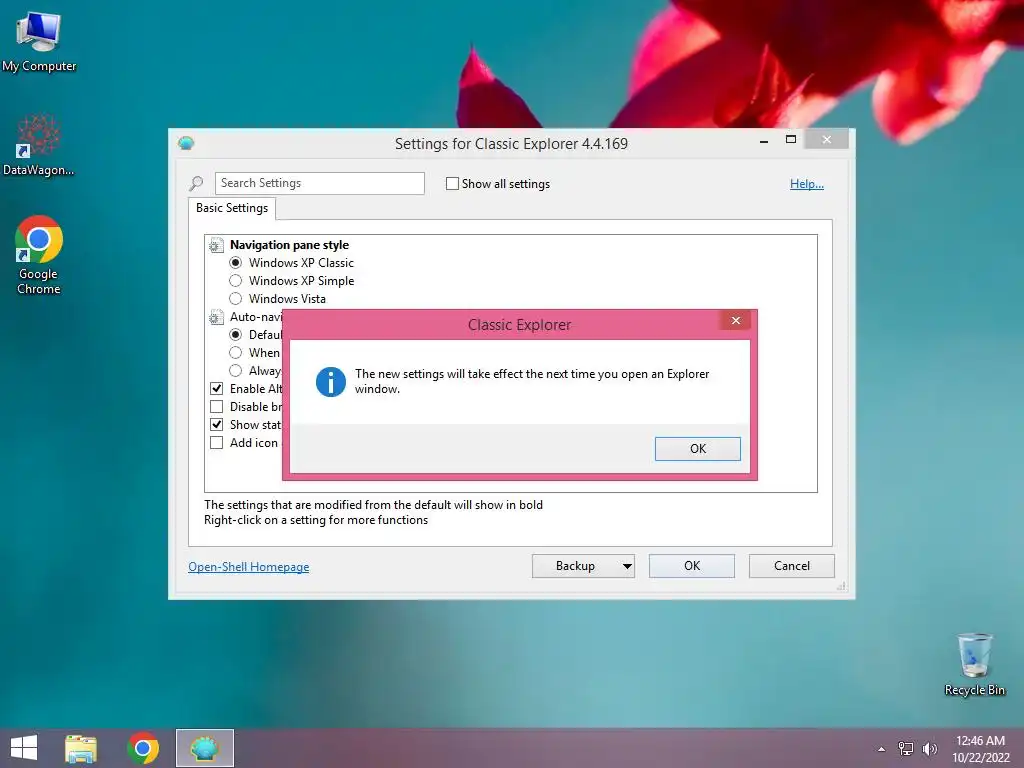Image resolution: width=1024 pixels, height=768 pixels.
Task: Select the Default auto-navigate radio option
Action: tap(236, 334)
